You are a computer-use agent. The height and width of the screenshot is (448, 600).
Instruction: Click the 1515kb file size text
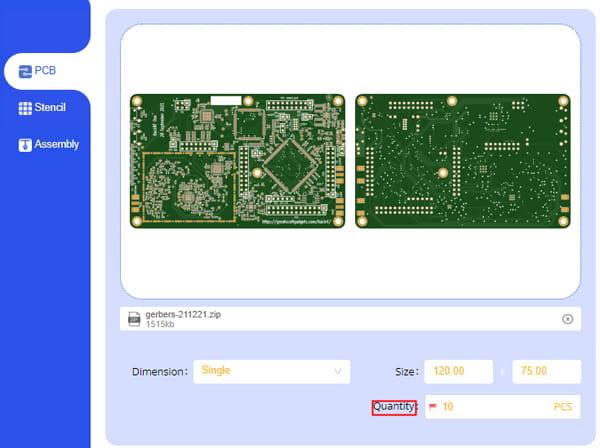[x=160, y=324]
